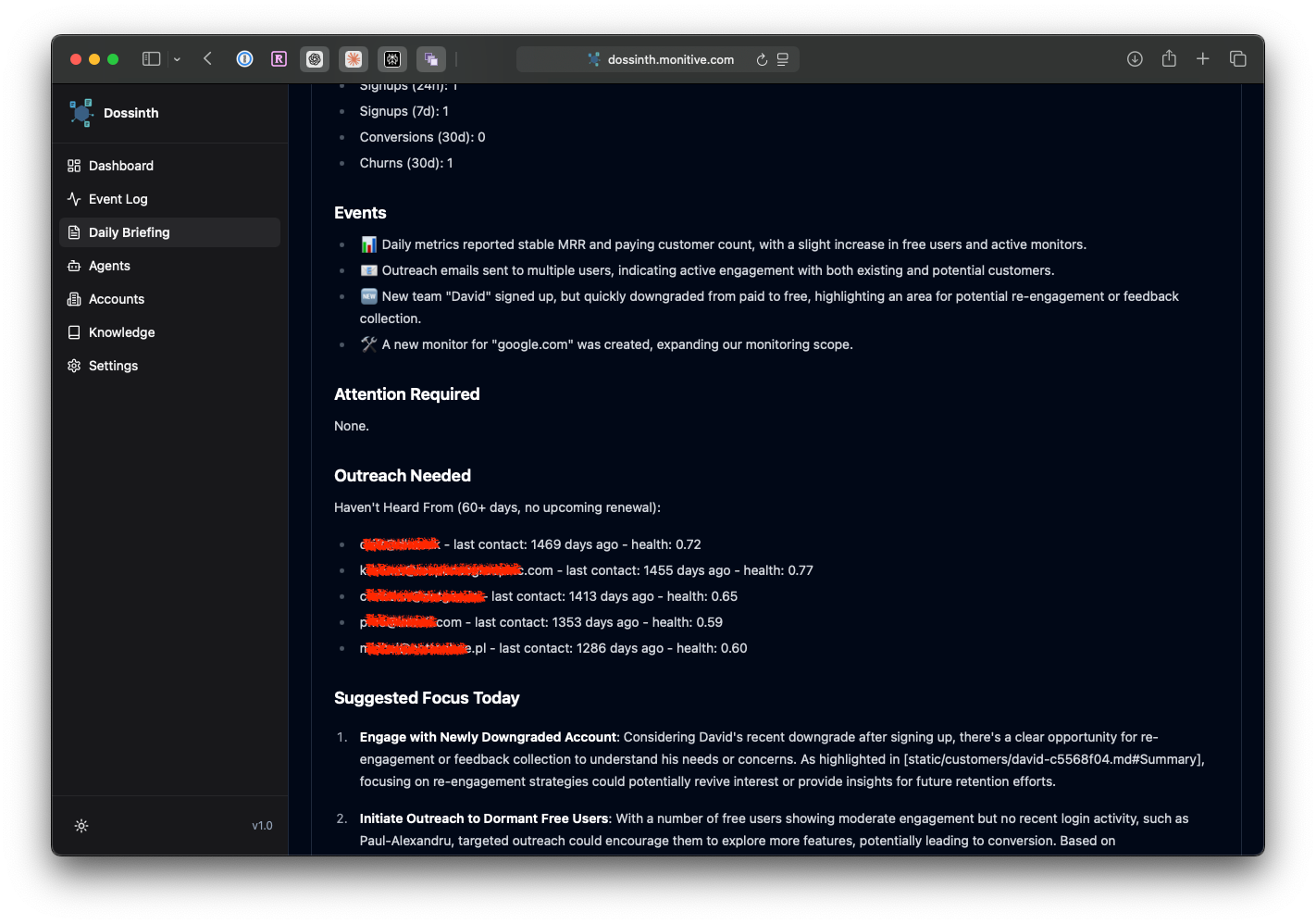Toggle the light/dark theme sun icon
The image size is (1316, 924).
point(81,826)
